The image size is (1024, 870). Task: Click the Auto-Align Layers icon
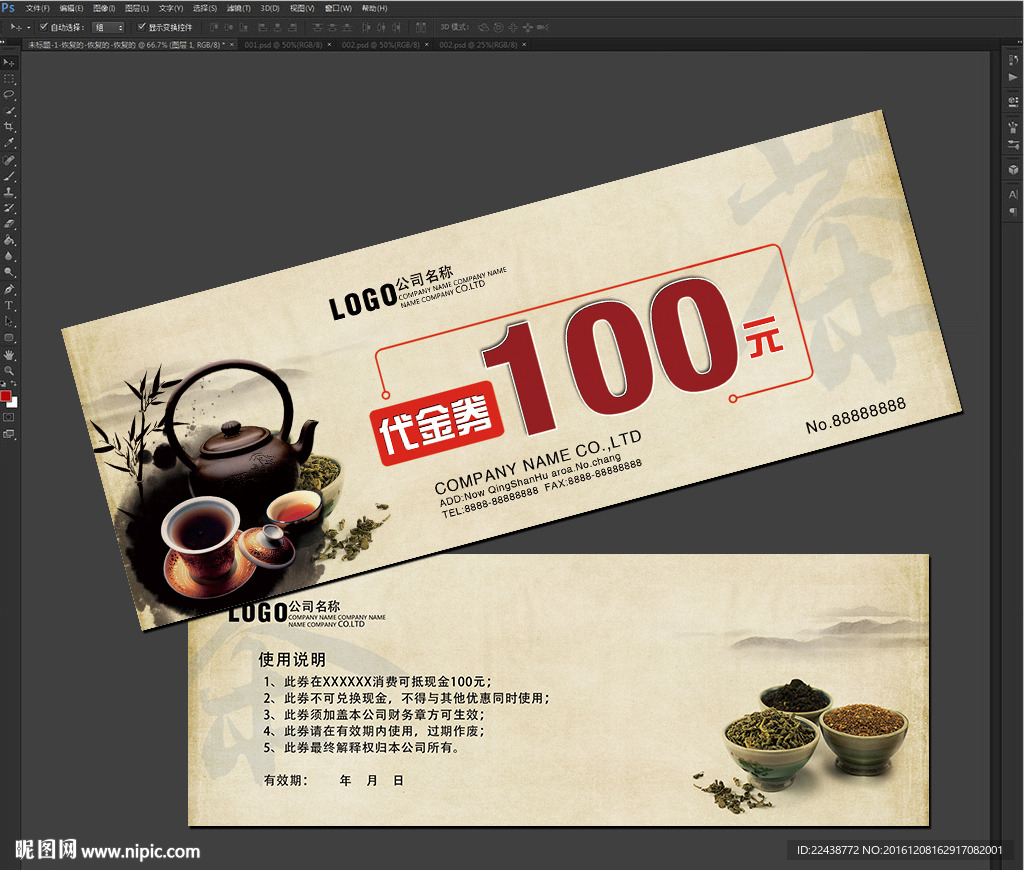pyautogui.click(x=421, y=27)
